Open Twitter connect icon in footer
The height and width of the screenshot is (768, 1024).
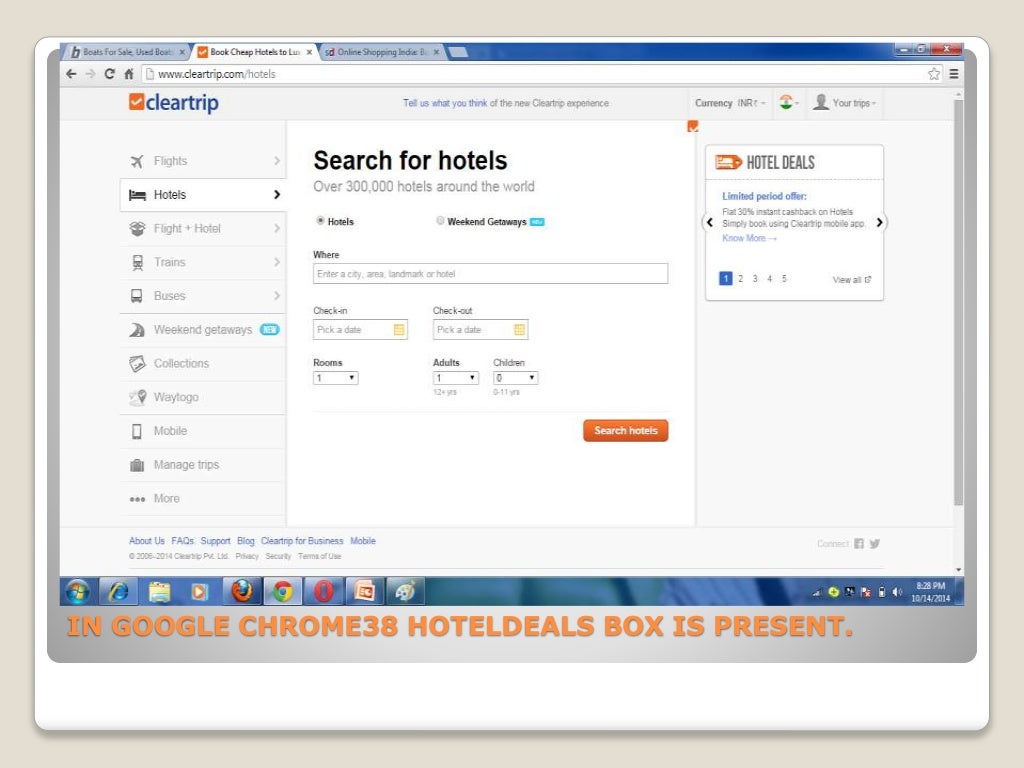[x=874, y=543]
